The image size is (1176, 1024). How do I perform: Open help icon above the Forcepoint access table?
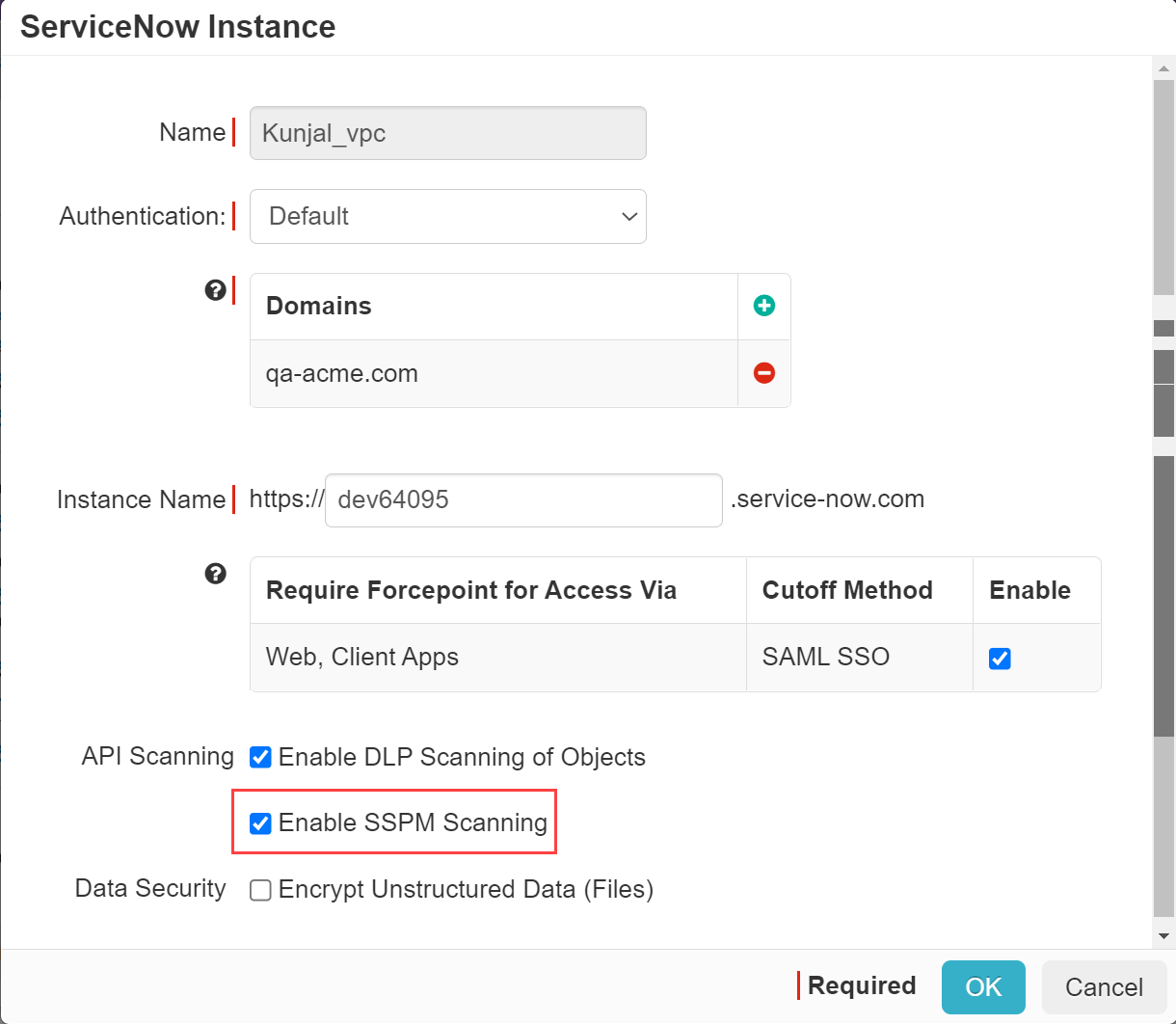[216, 573]
